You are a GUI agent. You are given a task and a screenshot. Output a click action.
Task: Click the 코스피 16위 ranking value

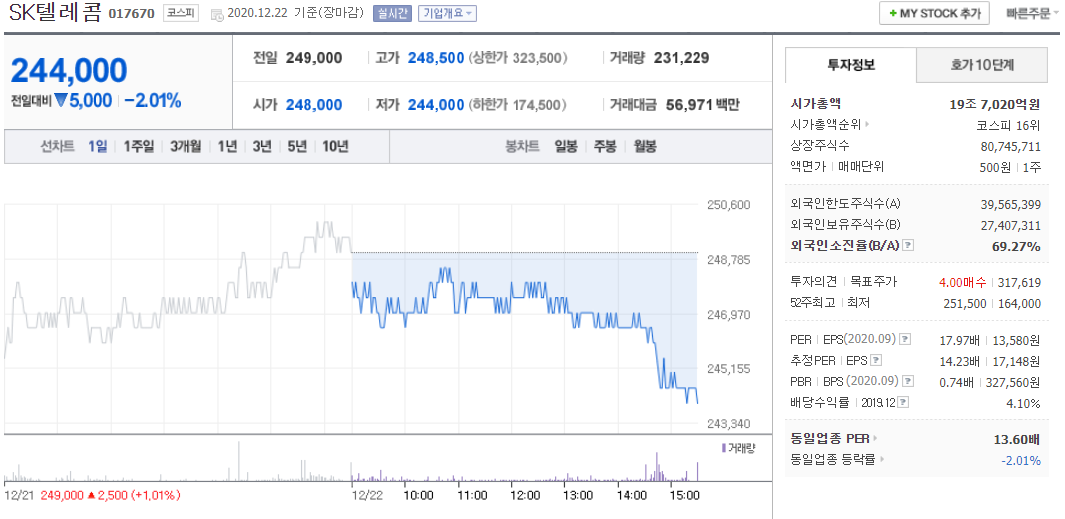point(1011,126)
